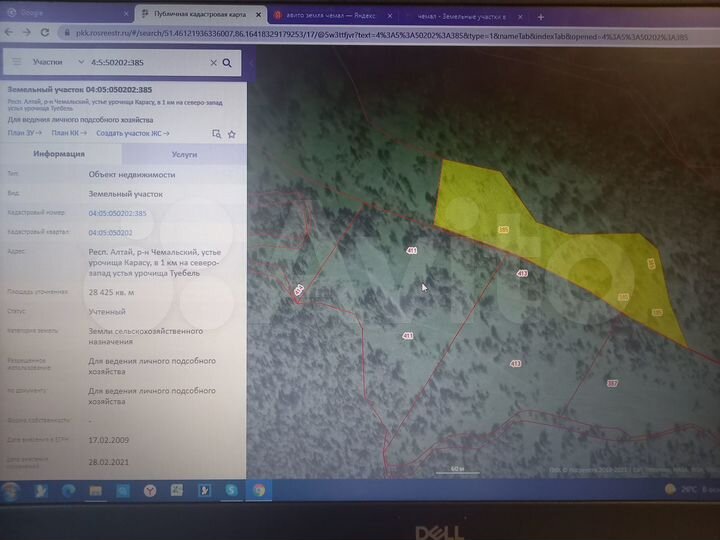Select the Информация tab
This screenshot has width=720, height=540.
[59, 155]
